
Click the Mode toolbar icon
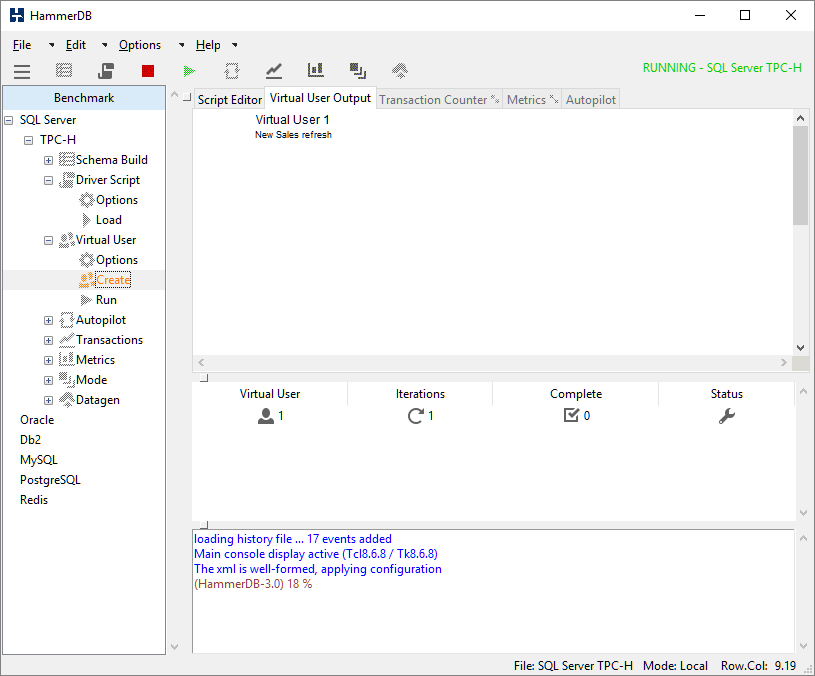pos(358,71)
